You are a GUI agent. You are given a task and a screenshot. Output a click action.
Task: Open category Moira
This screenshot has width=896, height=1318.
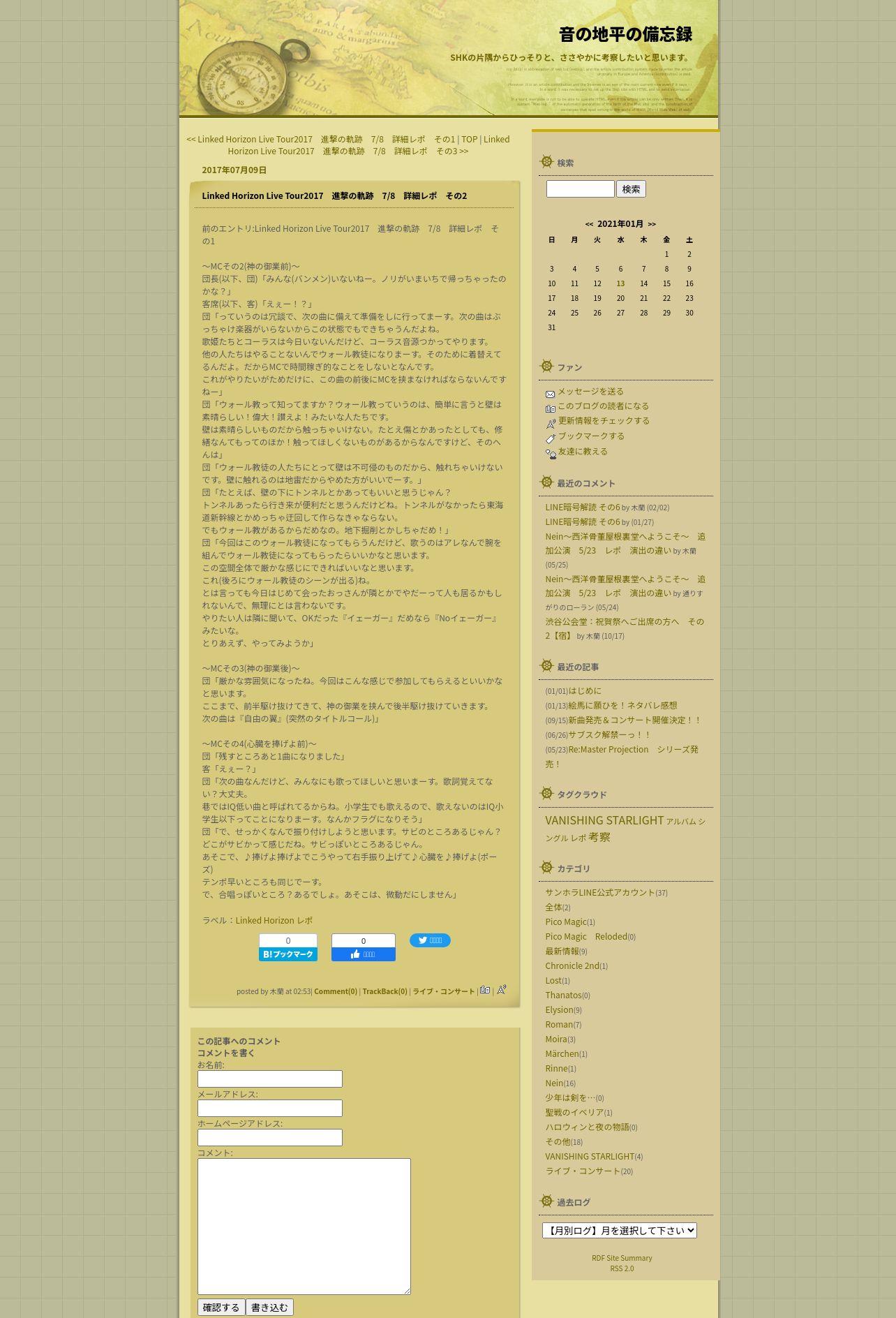pos(556,1039)
